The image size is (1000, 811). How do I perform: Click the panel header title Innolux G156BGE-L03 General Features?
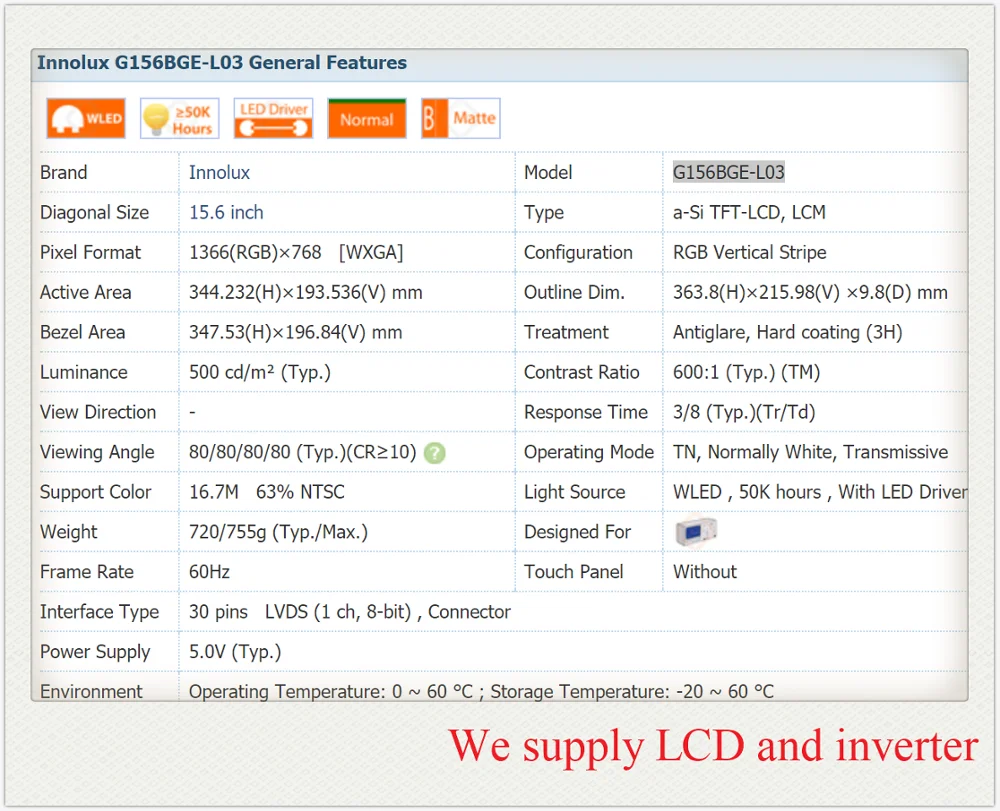click(222, 62)
